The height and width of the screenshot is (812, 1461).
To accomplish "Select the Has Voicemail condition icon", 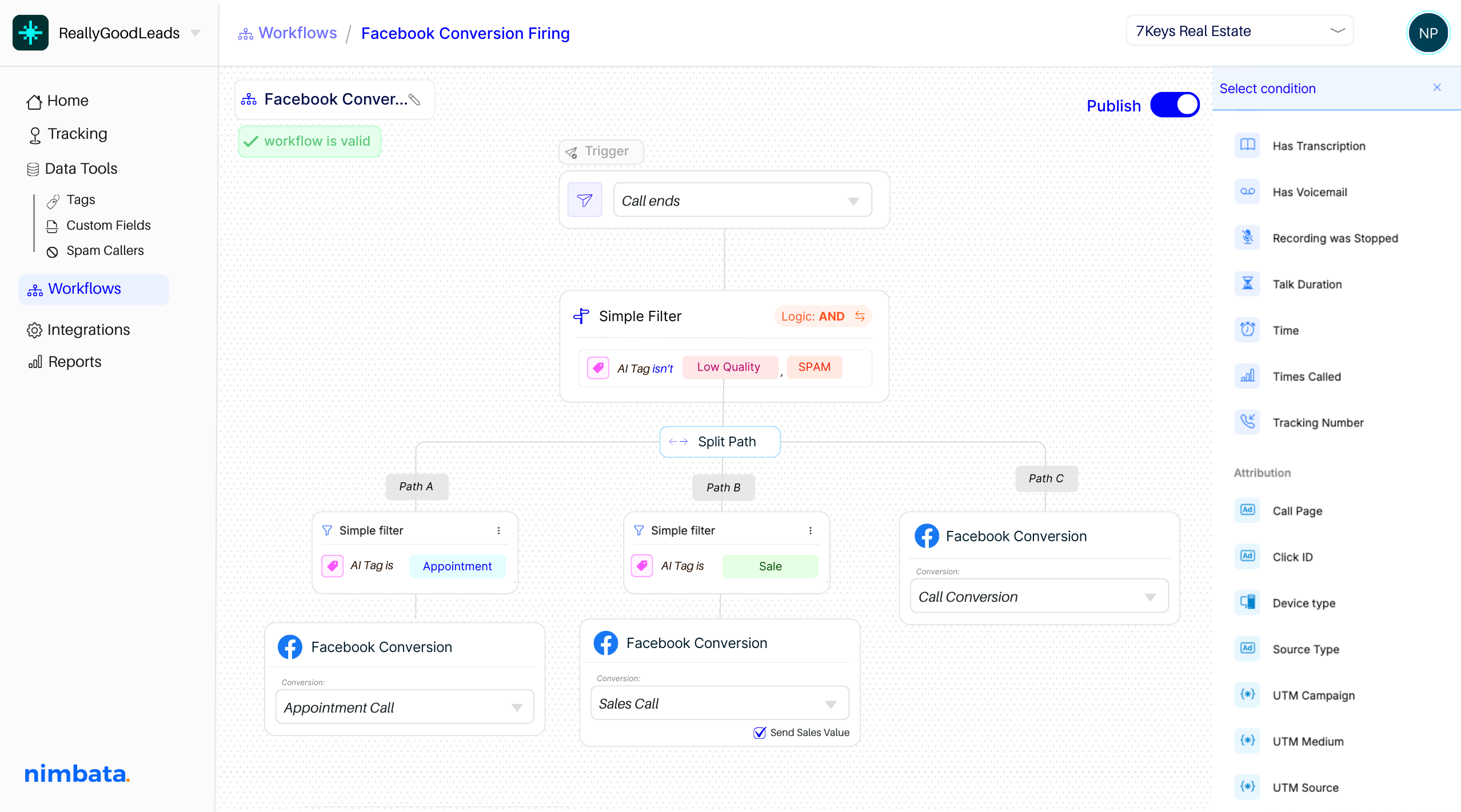I will pos(1247,191).
